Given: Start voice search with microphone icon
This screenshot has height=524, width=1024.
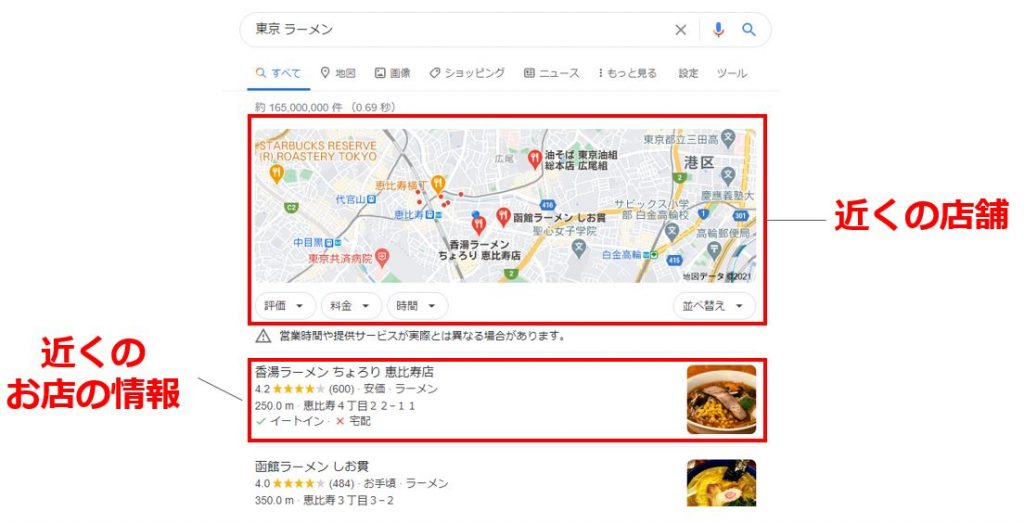Looking at the screenshot, I should click(718, 29).
